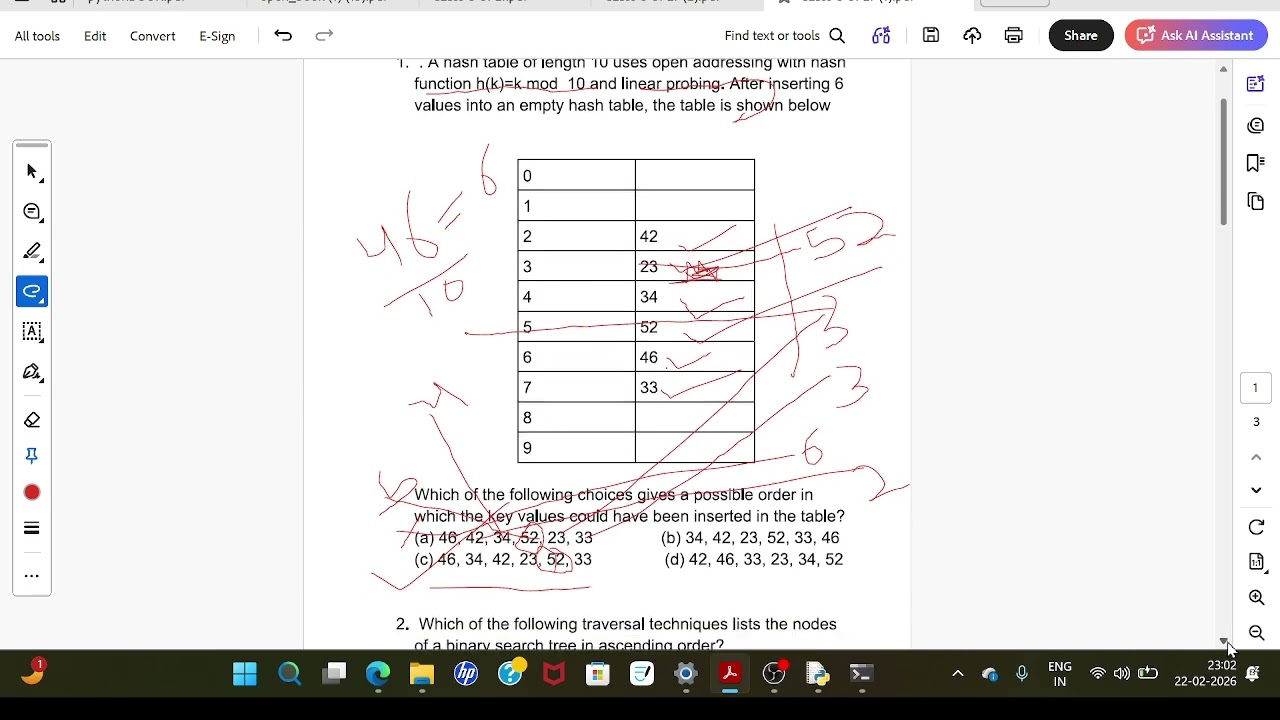
Task: Click answer option (d) 42, 46, 33, 23, 34, 52
Action: point(754,560)
